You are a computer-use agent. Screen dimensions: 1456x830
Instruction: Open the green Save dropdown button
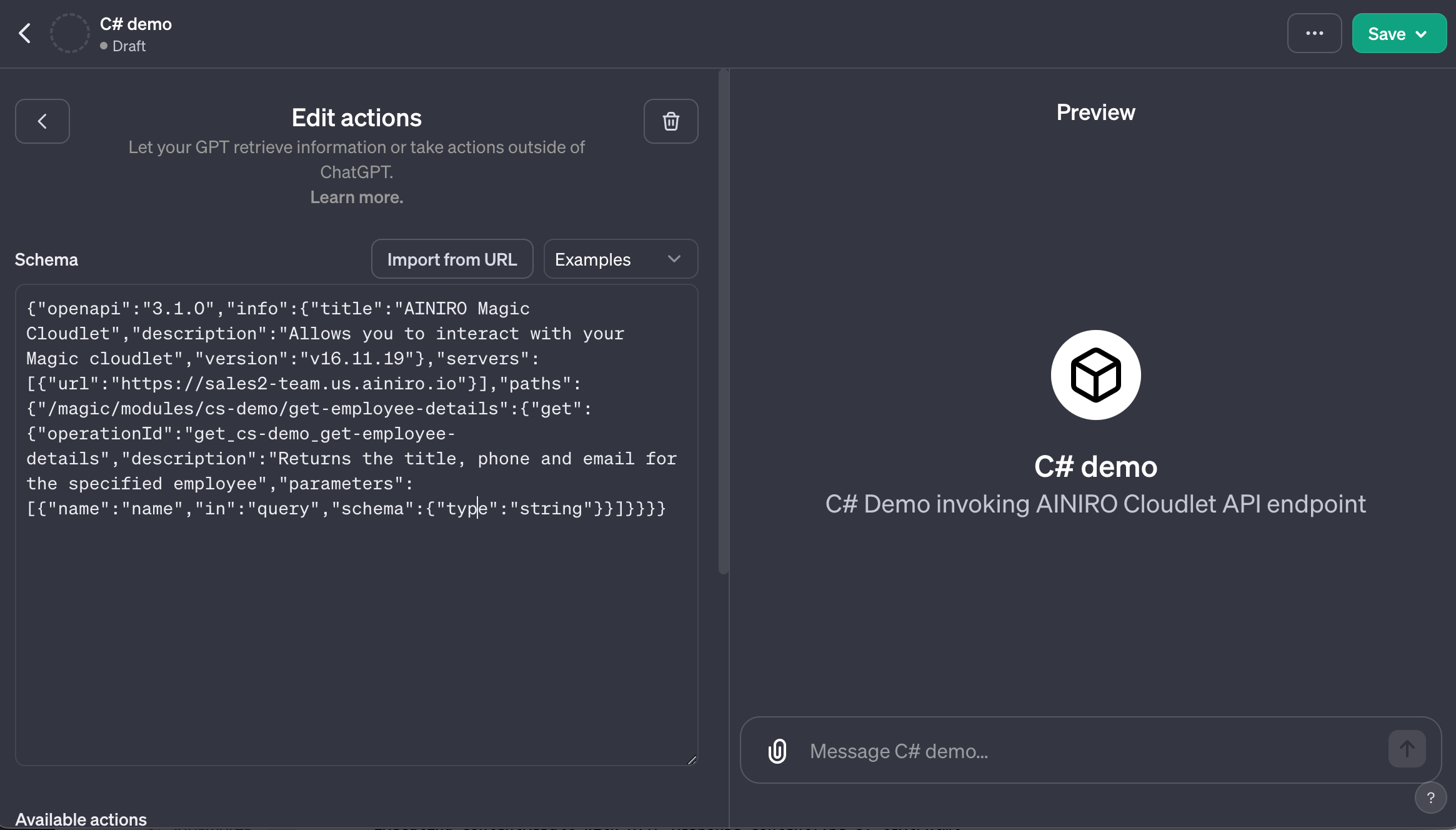[1399, 33]
